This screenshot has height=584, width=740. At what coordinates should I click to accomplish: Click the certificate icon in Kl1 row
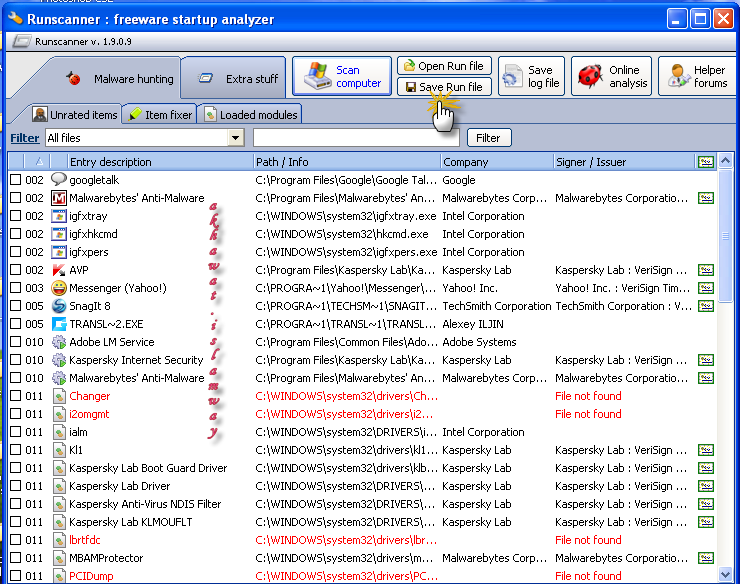pyautogui.click(x=706, y=450)
